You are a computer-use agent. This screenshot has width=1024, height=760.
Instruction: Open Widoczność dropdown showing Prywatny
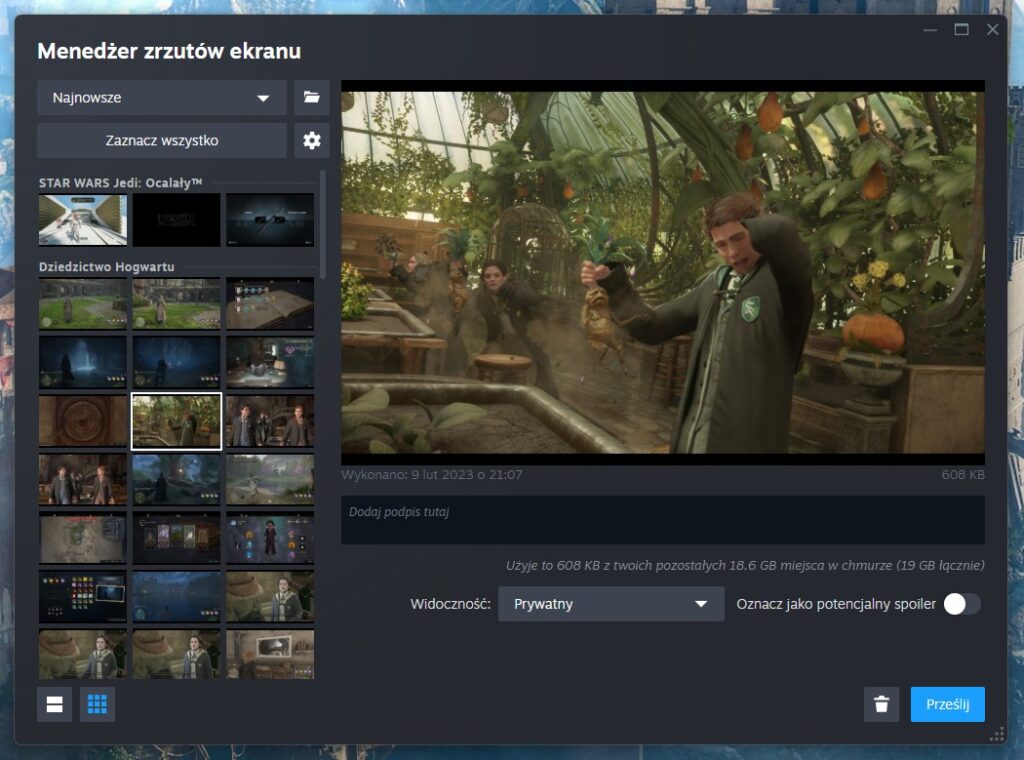click(x=611, y=604)
